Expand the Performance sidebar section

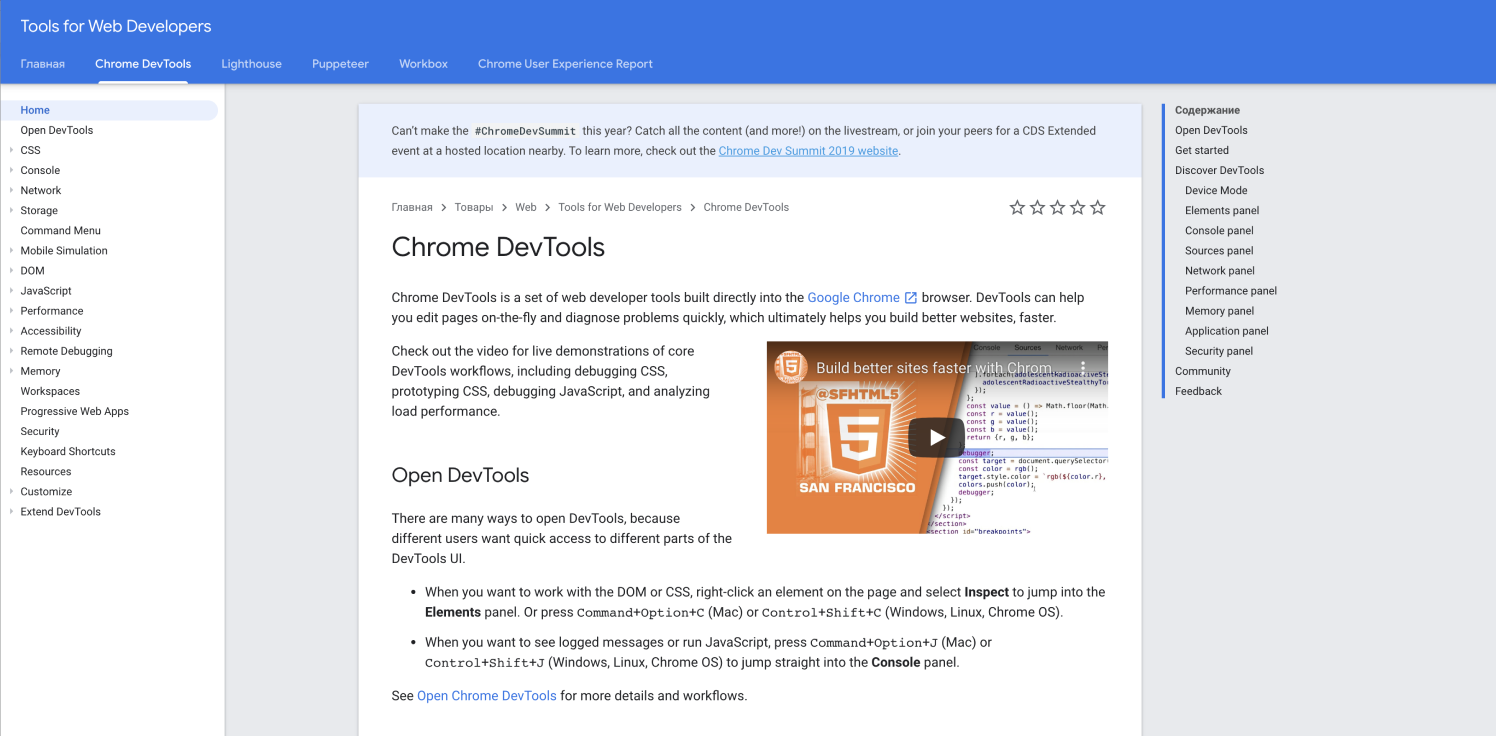click(11, 310)
